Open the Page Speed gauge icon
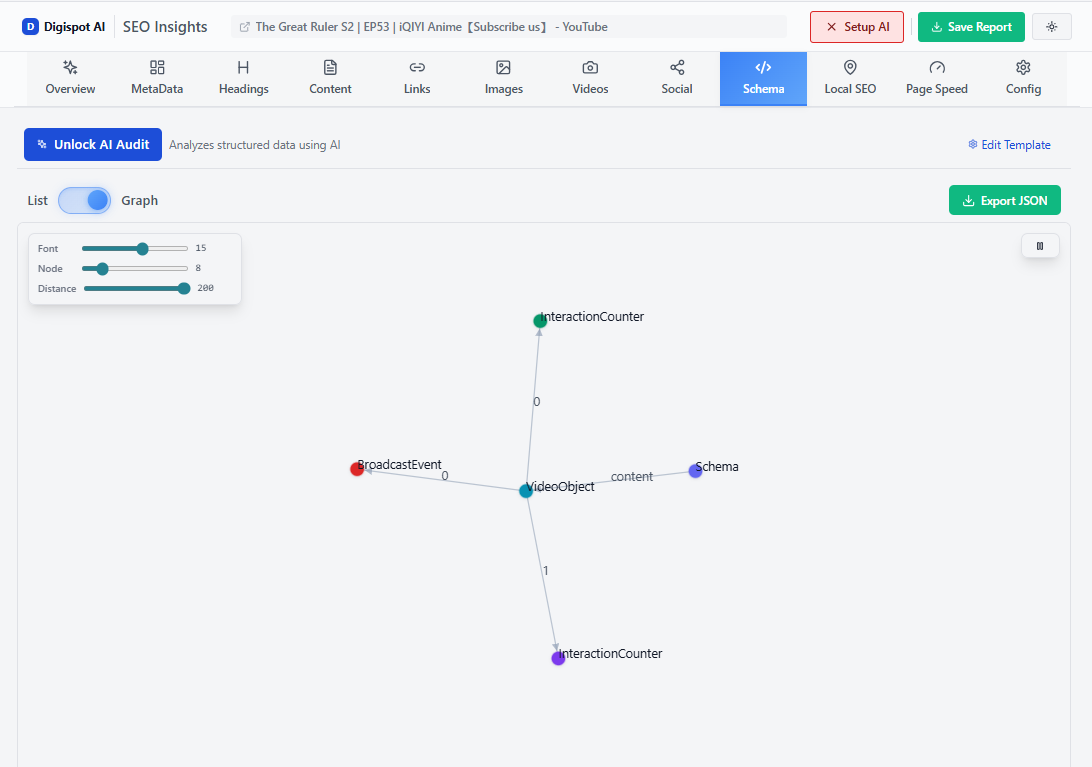 coord(936,68)
